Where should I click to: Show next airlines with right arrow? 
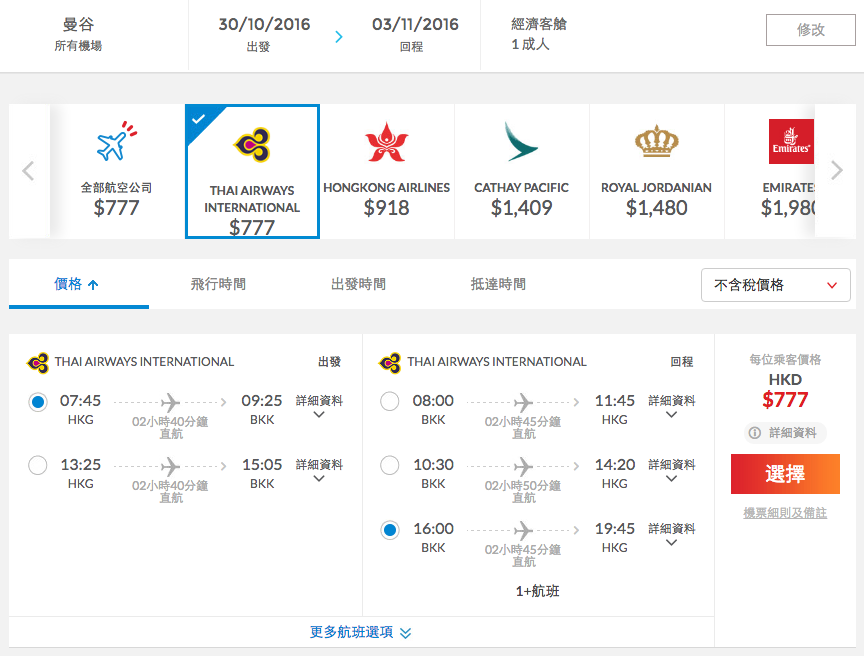click(836, 170)
